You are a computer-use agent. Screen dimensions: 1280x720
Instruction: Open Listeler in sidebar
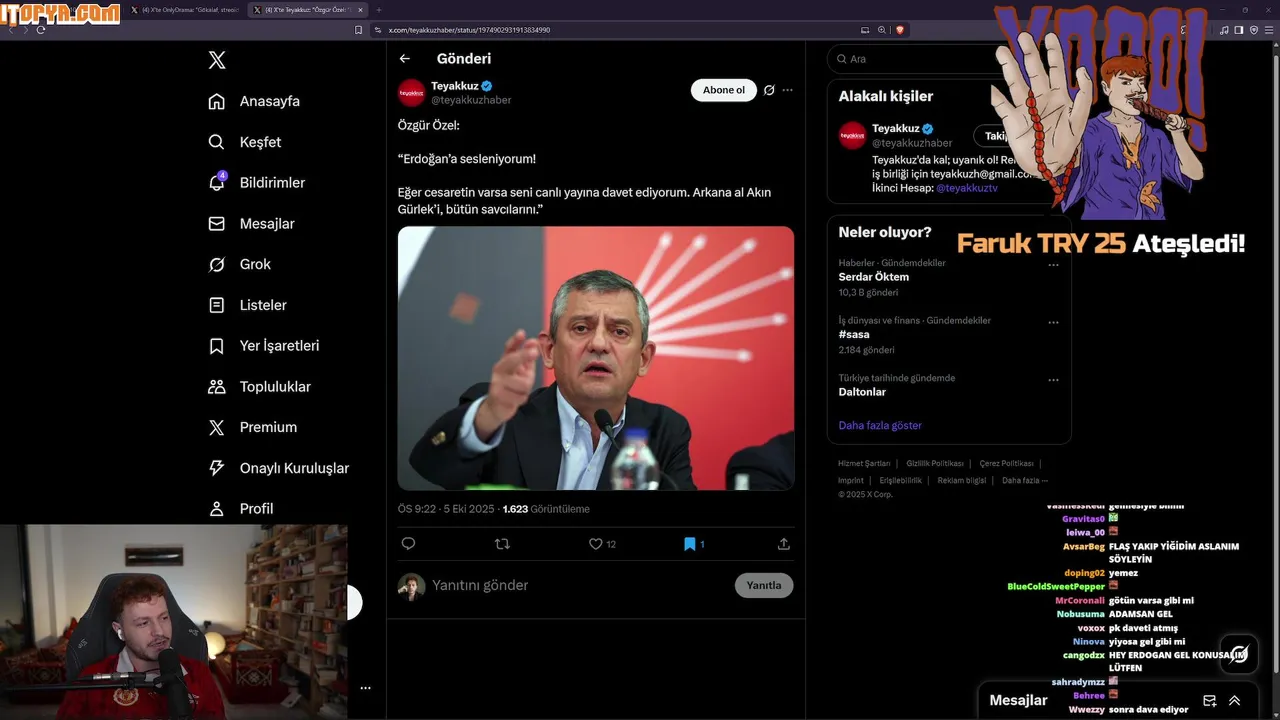coord(247,305)
